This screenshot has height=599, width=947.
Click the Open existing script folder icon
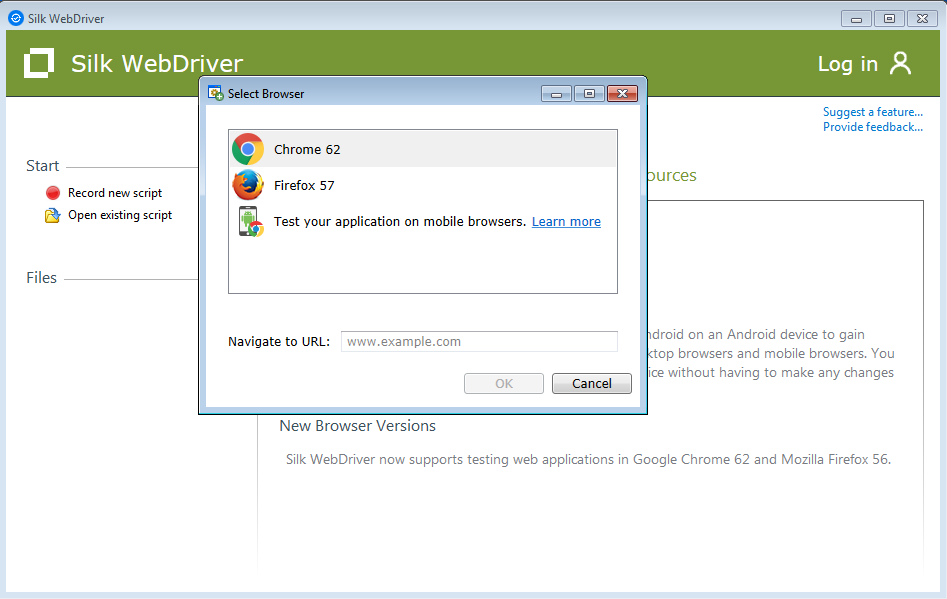coord(53,215)
